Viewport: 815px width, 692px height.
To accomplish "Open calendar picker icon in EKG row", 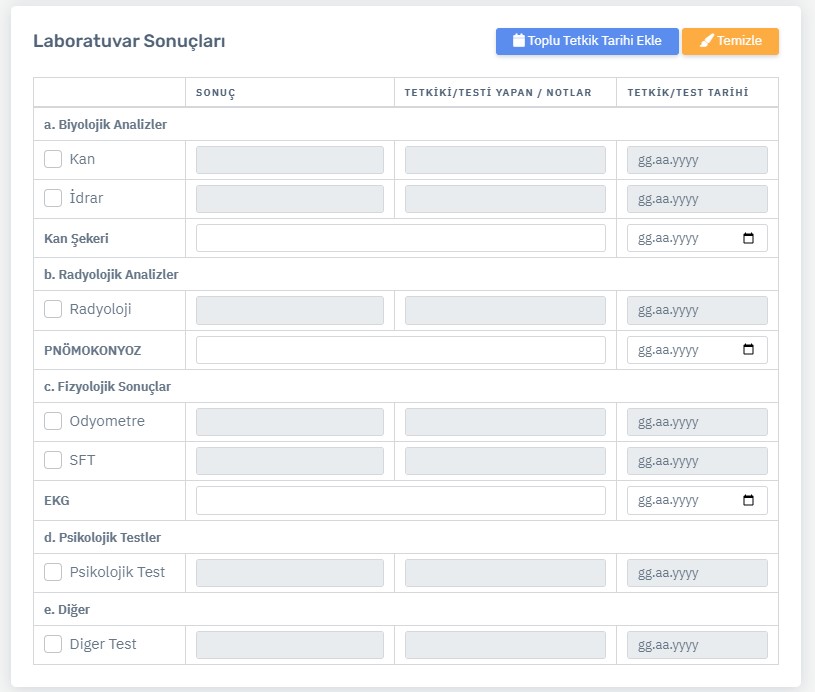I will tap(748, 501).
